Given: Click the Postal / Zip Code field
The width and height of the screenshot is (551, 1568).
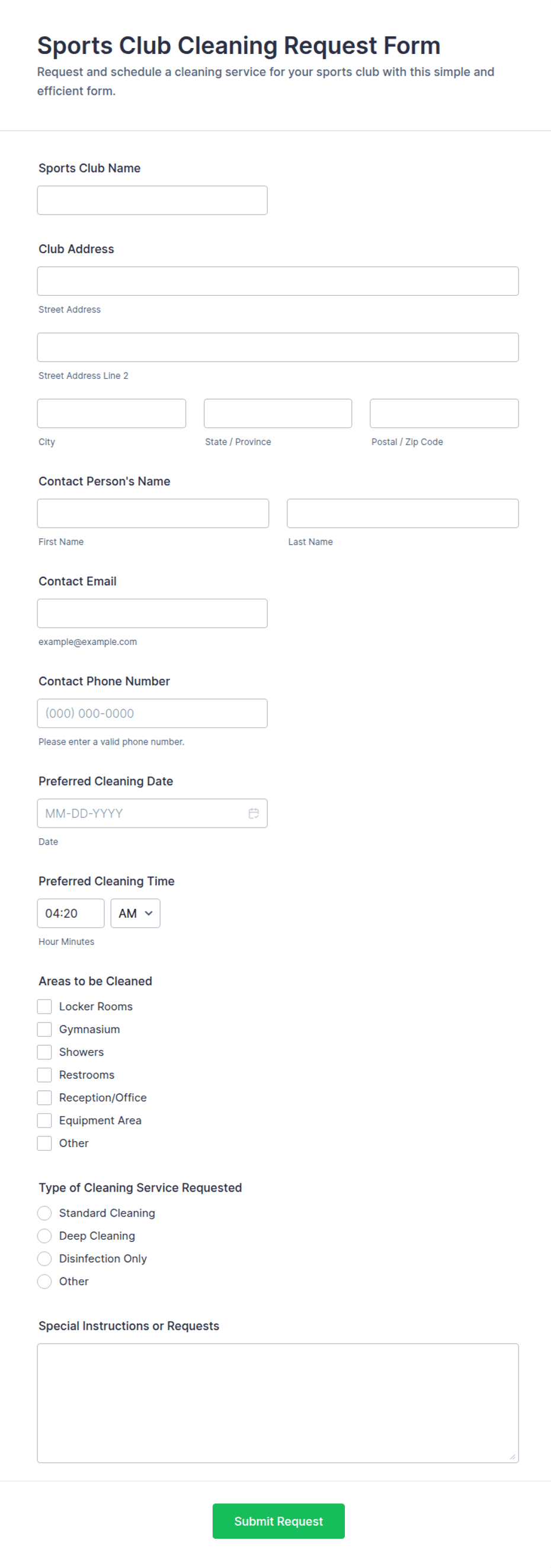Looking at the screenshot, I should pyautogui.click(x=444, y=413).
